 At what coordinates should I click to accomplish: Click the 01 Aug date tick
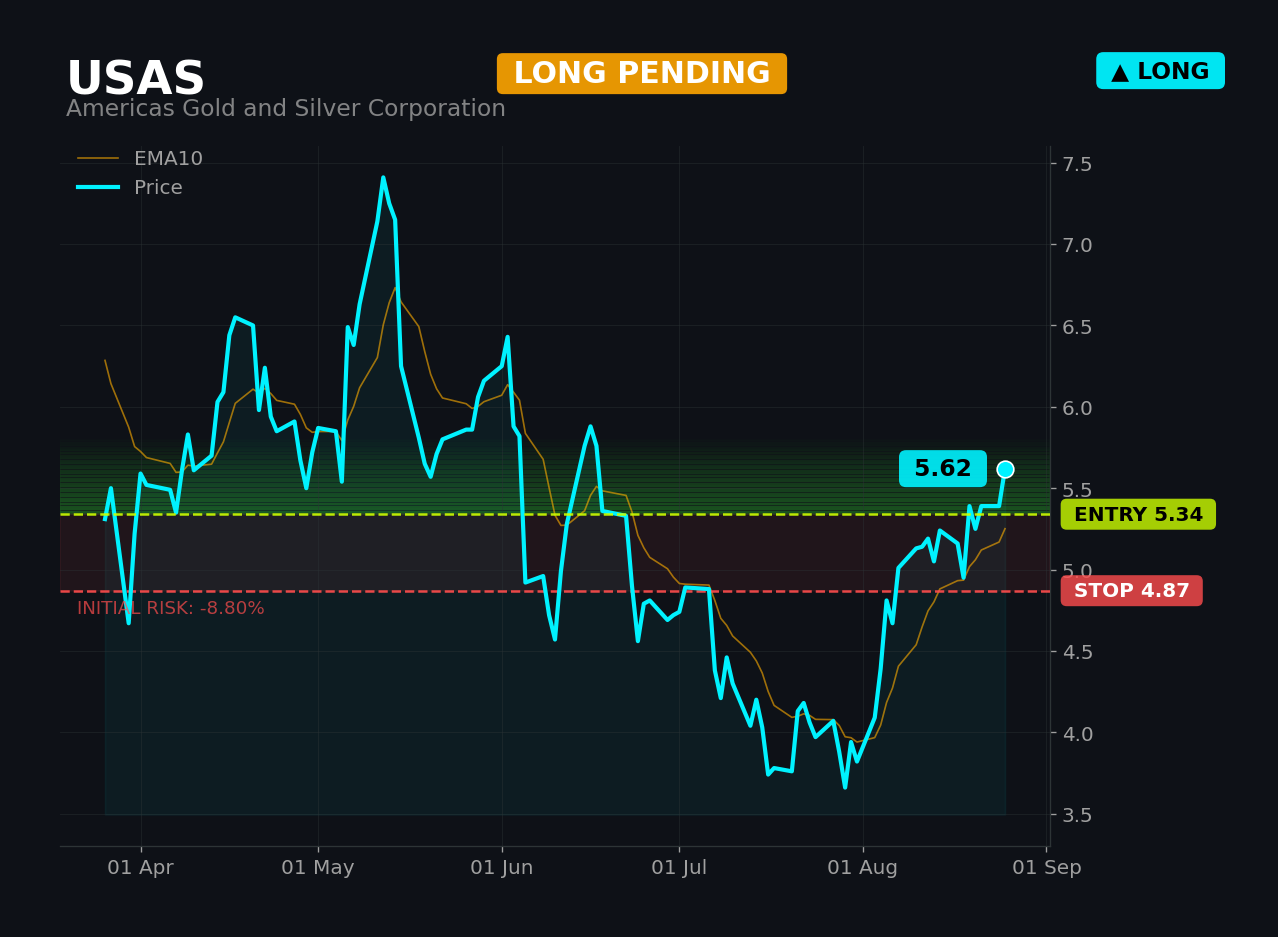(x=863, y=868)
